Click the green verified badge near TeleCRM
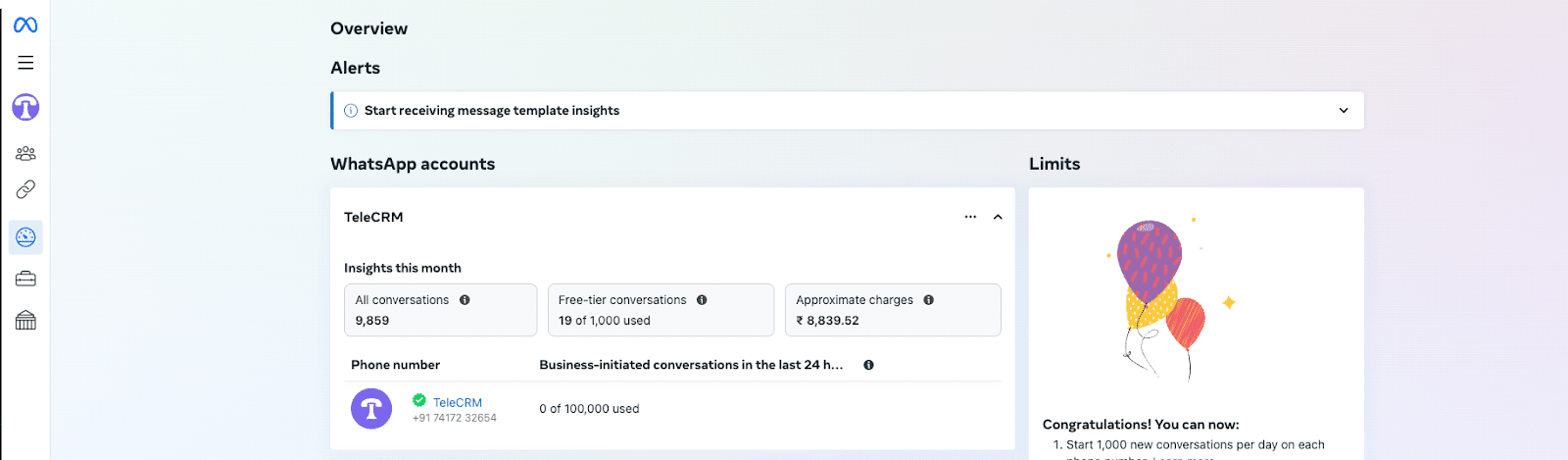 [x=419, y=400]
